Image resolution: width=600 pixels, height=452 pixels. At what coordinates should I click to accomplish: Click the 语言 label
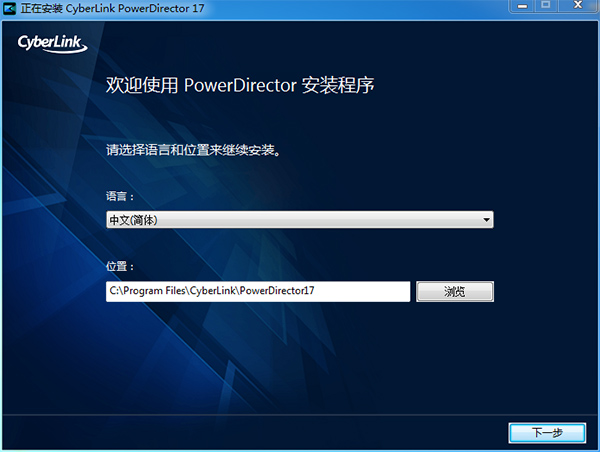pos(120,196)
